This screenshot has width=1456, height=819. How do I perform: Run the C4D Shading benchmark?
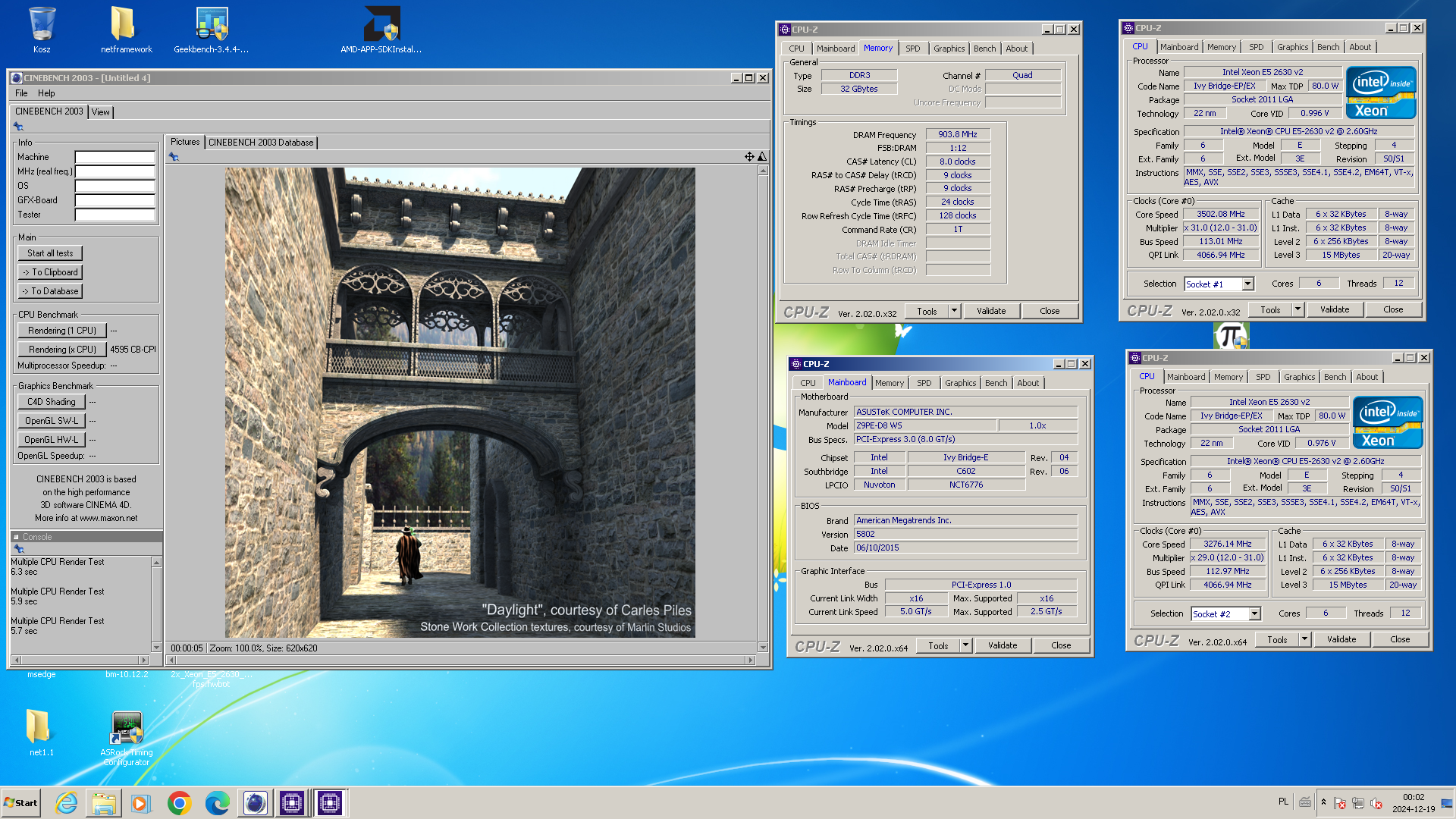pos(52,402)
